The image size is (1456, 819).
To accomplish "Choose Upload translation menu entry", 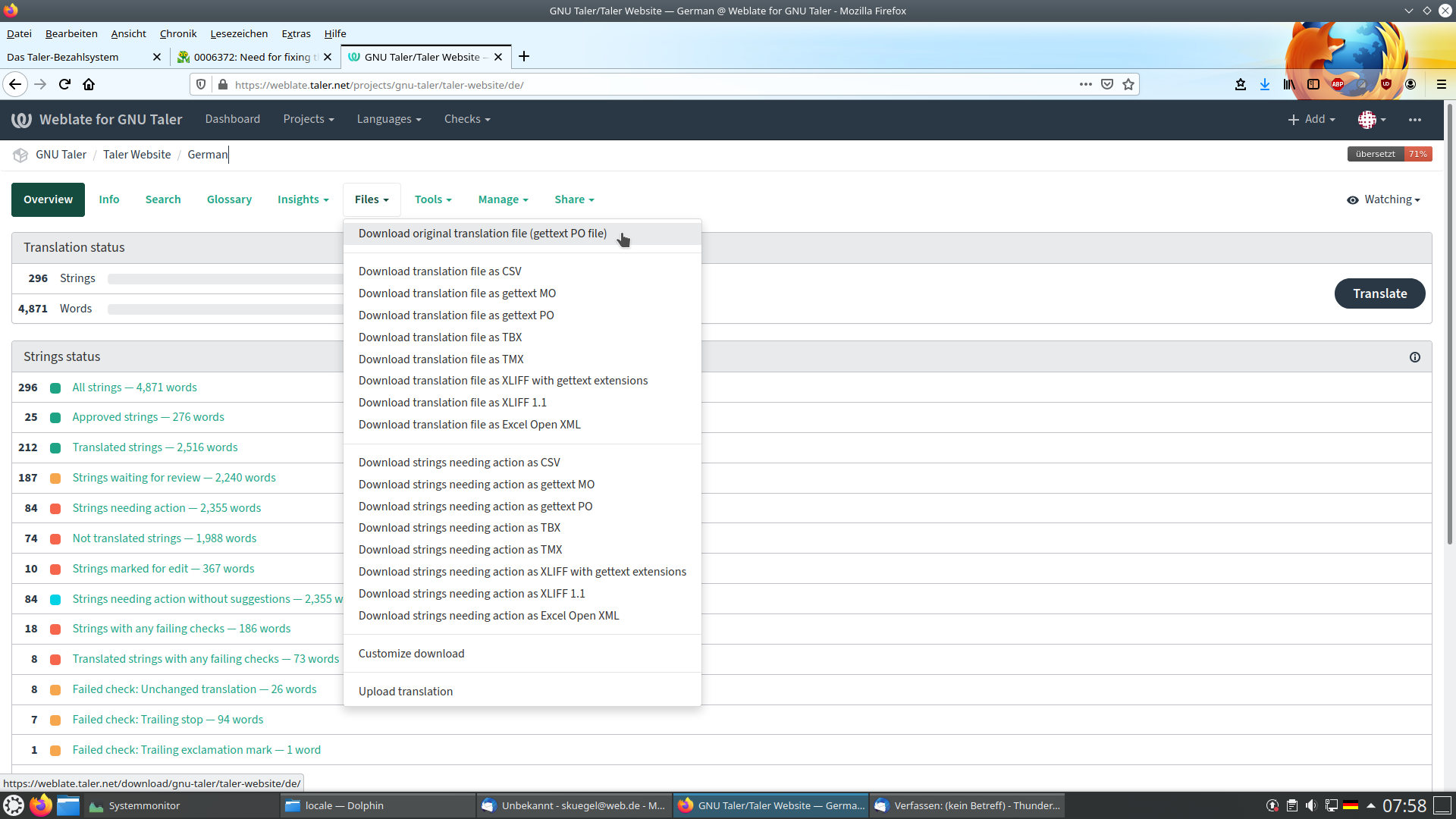I will pyautogui.click(x=406, y=692).
